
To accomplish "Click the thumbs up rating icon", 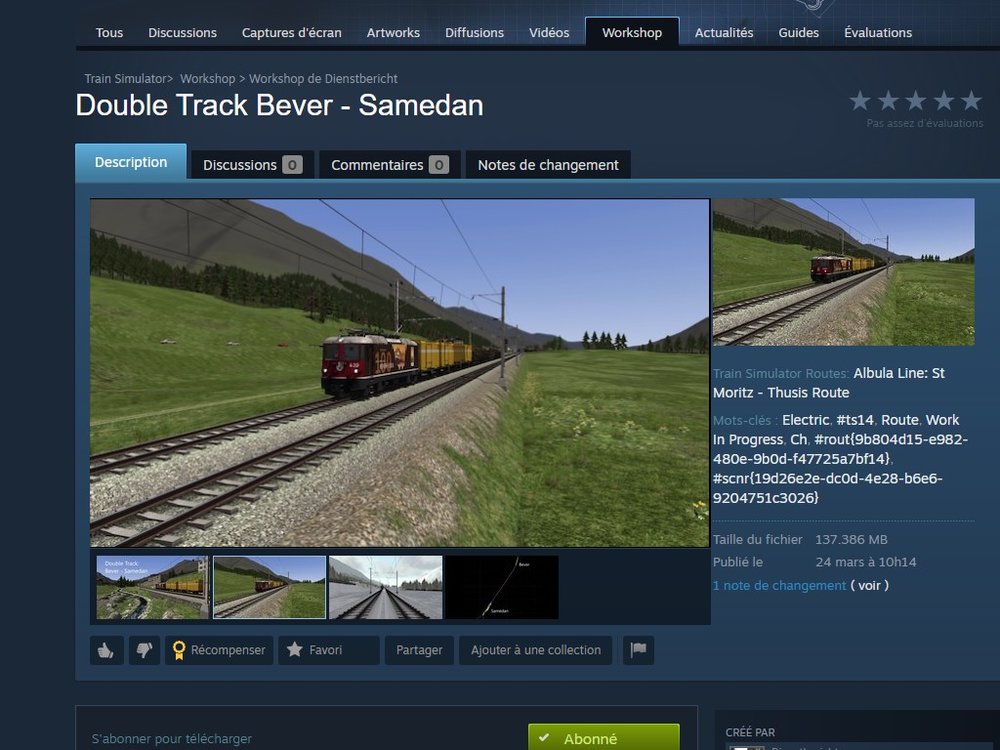I will pos(107,650).
